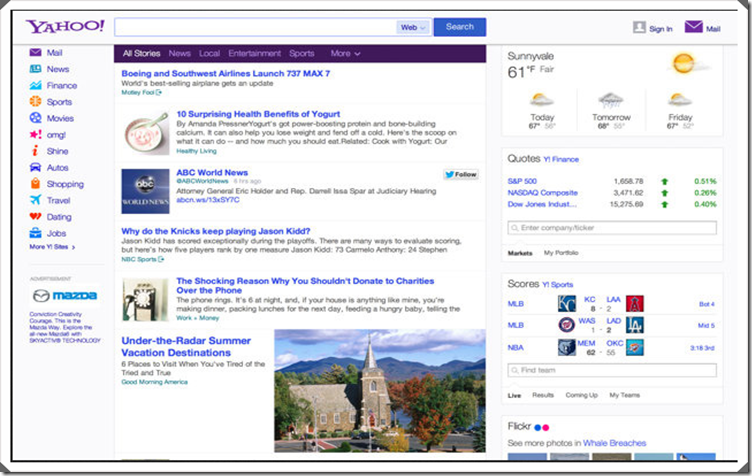Image resolution: width=752 pixels, height=476 pixels.
Task: Click the church vacation destination photo
Action: pyautogui.click(x=380, y=391)
